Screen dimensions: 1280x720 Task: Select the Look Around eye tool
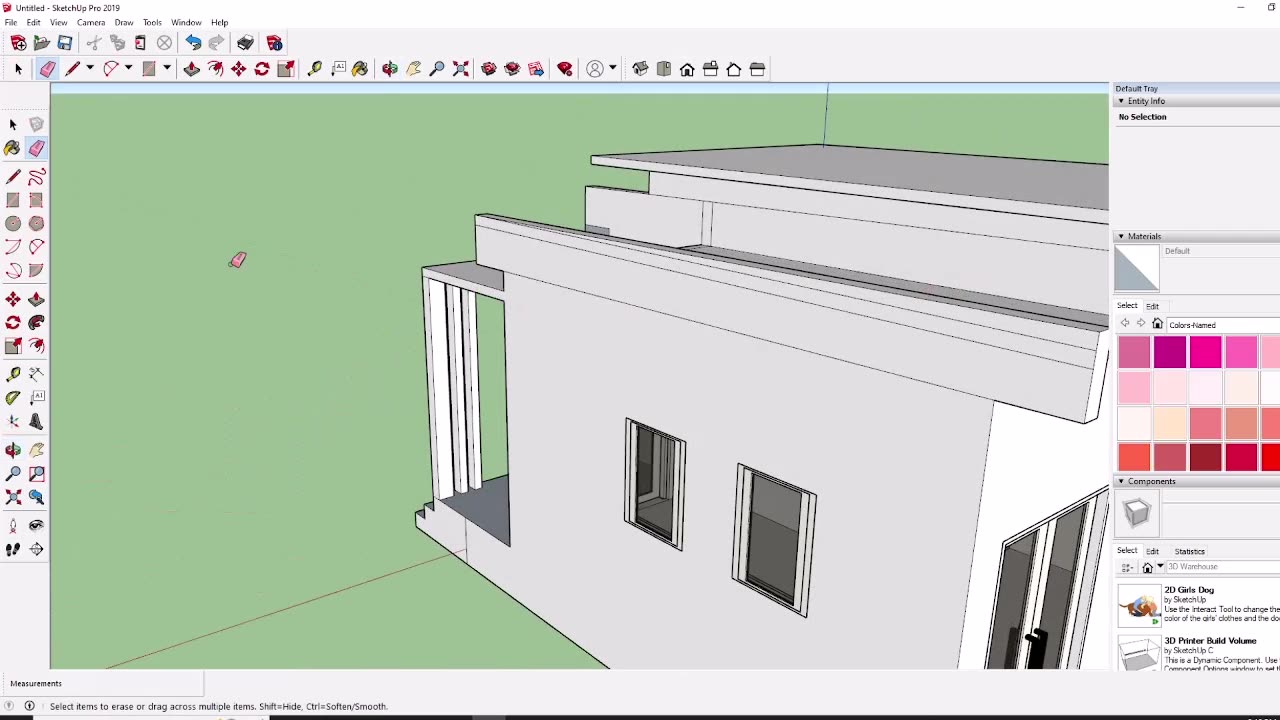(x=36, y=525)
